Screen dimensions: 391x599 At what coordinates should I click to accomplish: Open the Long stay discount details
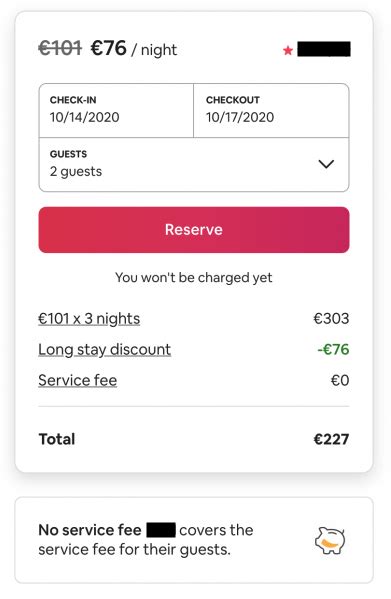click(x=104, y=350)
